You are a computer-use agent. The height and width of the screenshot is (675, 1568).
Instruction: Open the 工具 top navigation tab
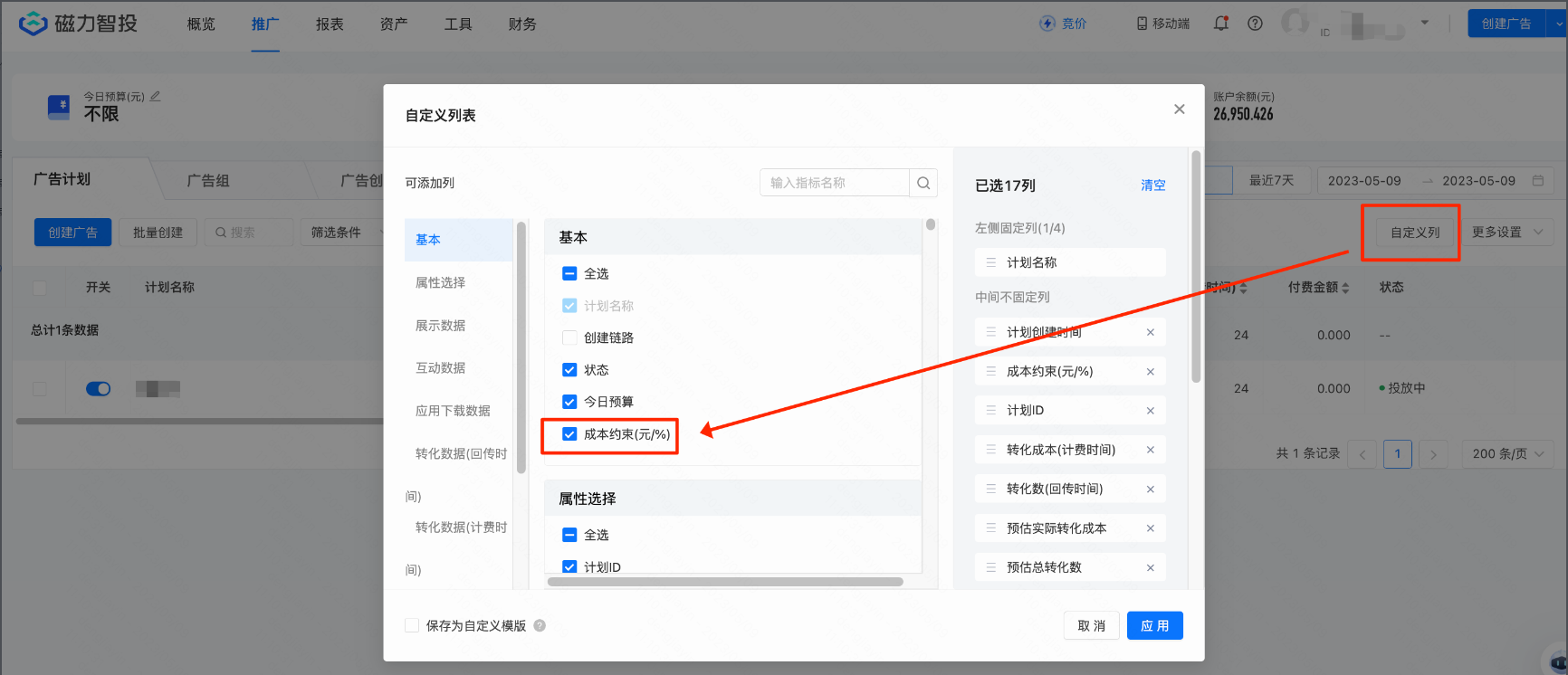(x=458, y=24)
